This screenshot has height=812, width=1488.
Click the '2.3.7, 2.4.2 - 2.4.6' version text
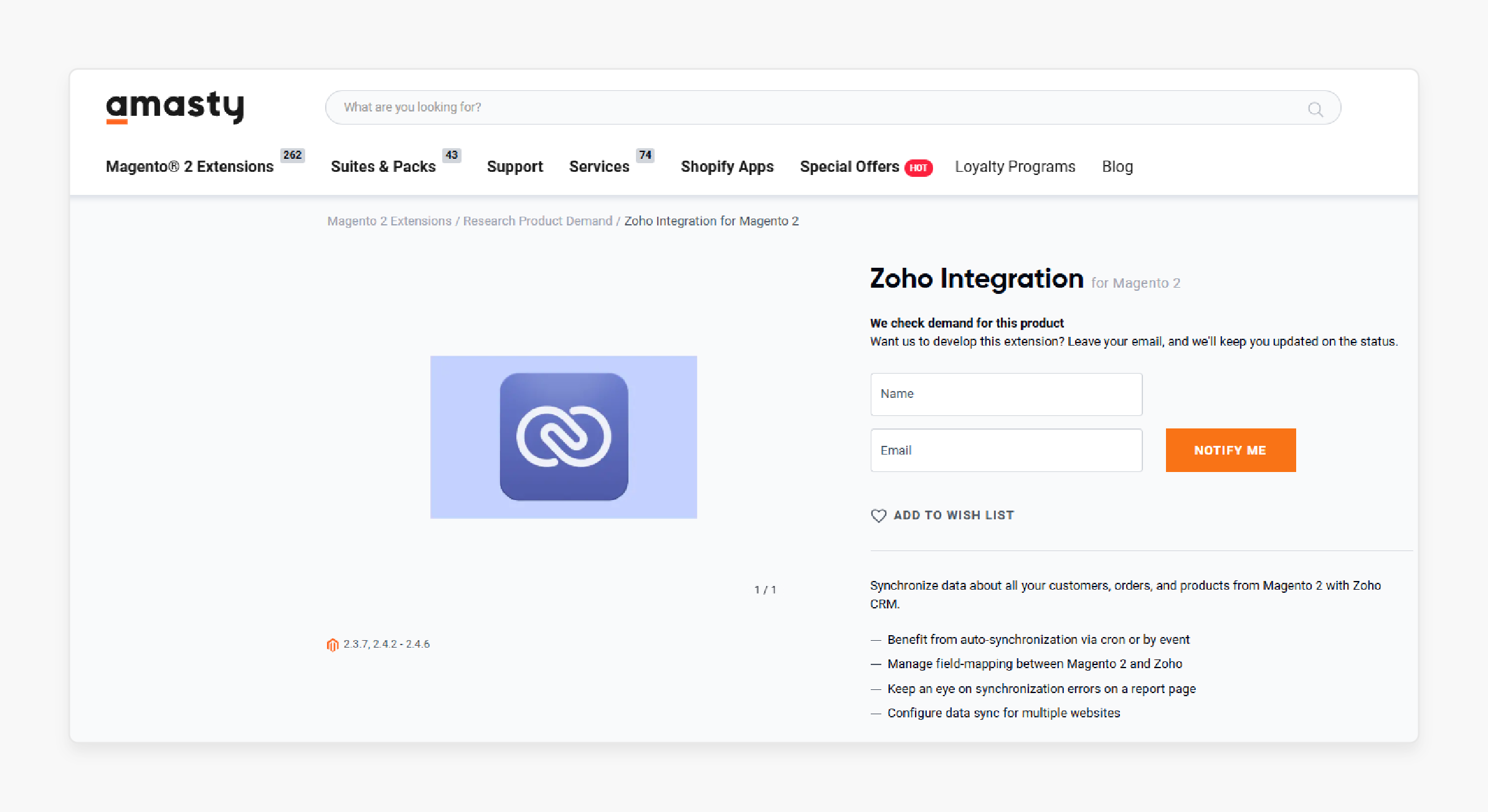pos(387,644)
